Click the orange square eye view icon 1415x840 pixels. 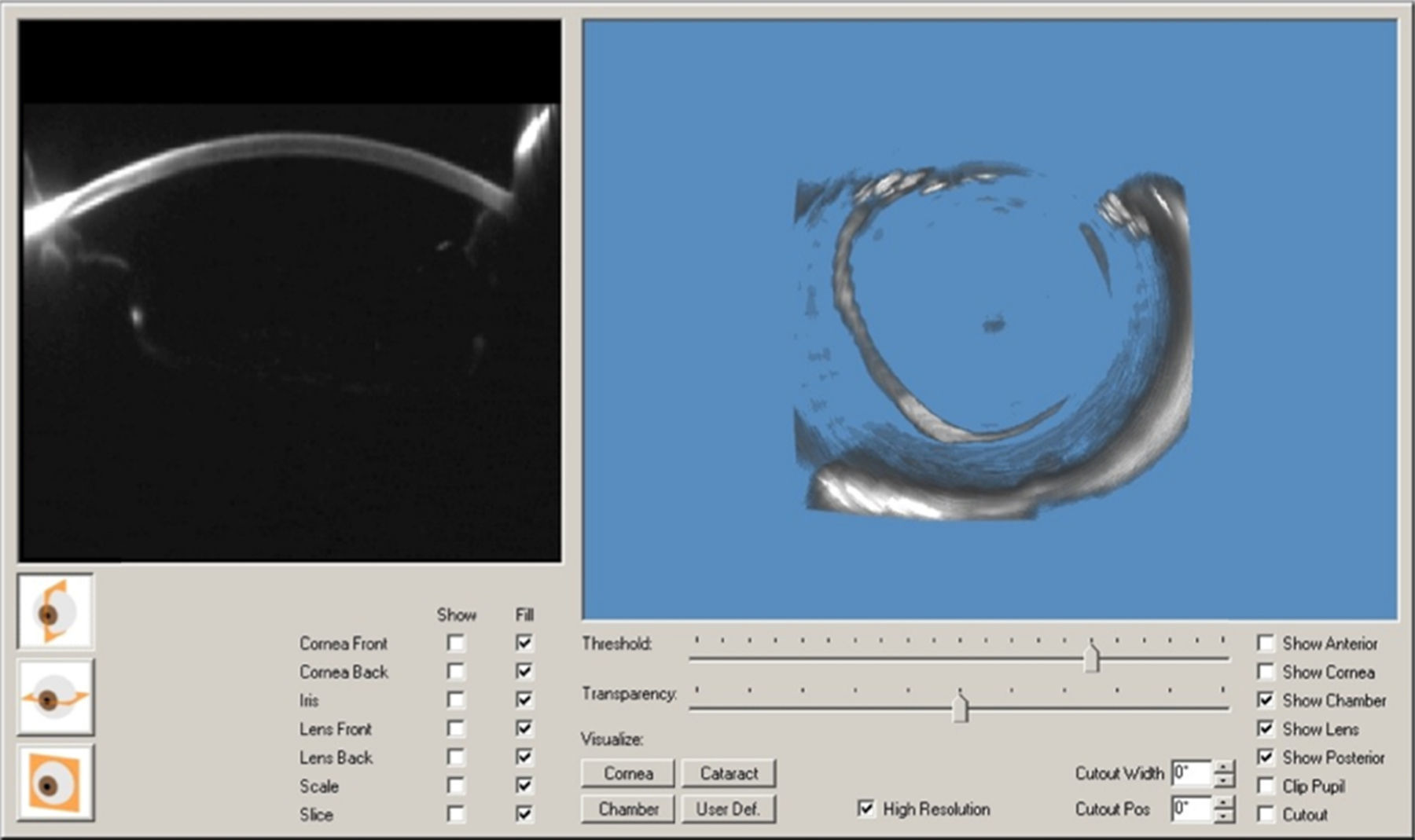[x=55, y=783]
